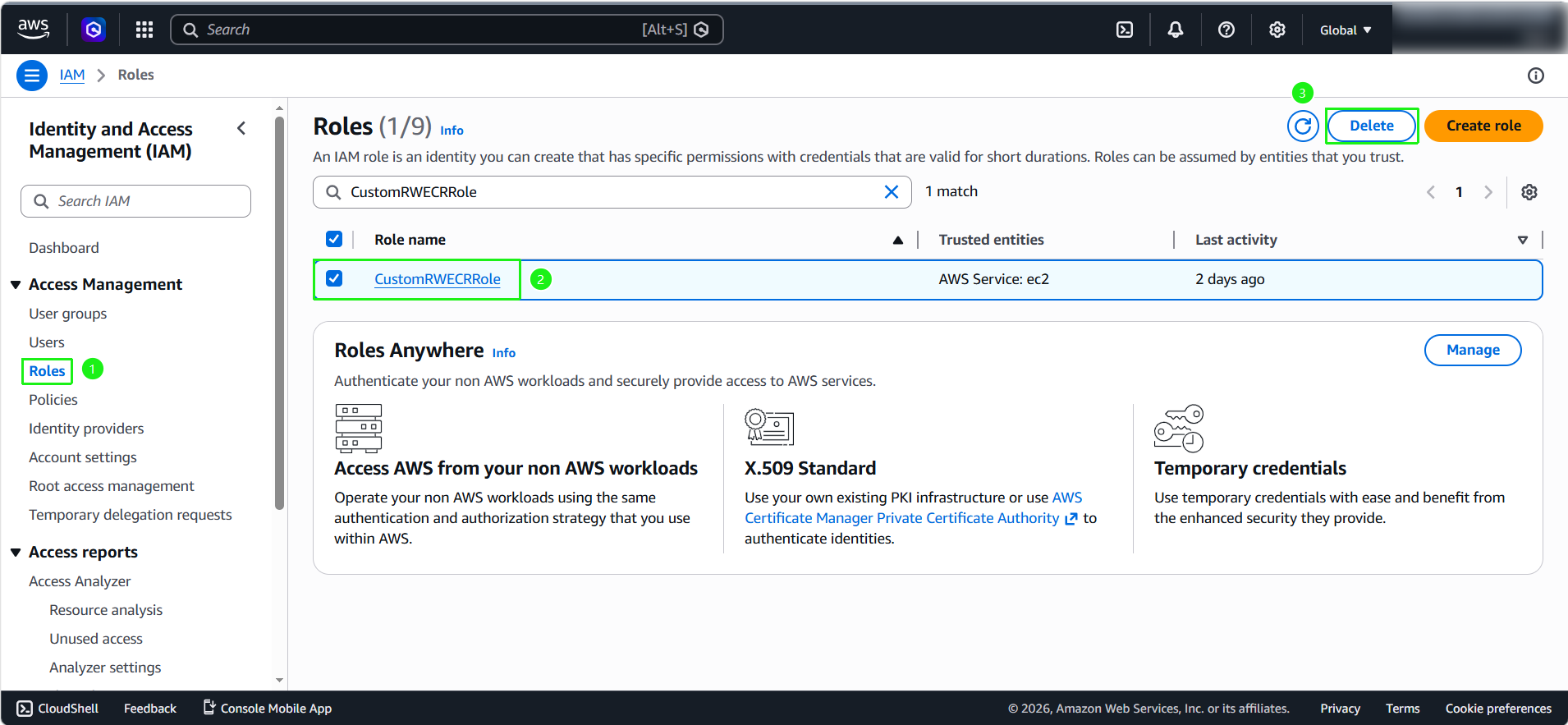
Task: Open Root access management
Action: (112, 486)
